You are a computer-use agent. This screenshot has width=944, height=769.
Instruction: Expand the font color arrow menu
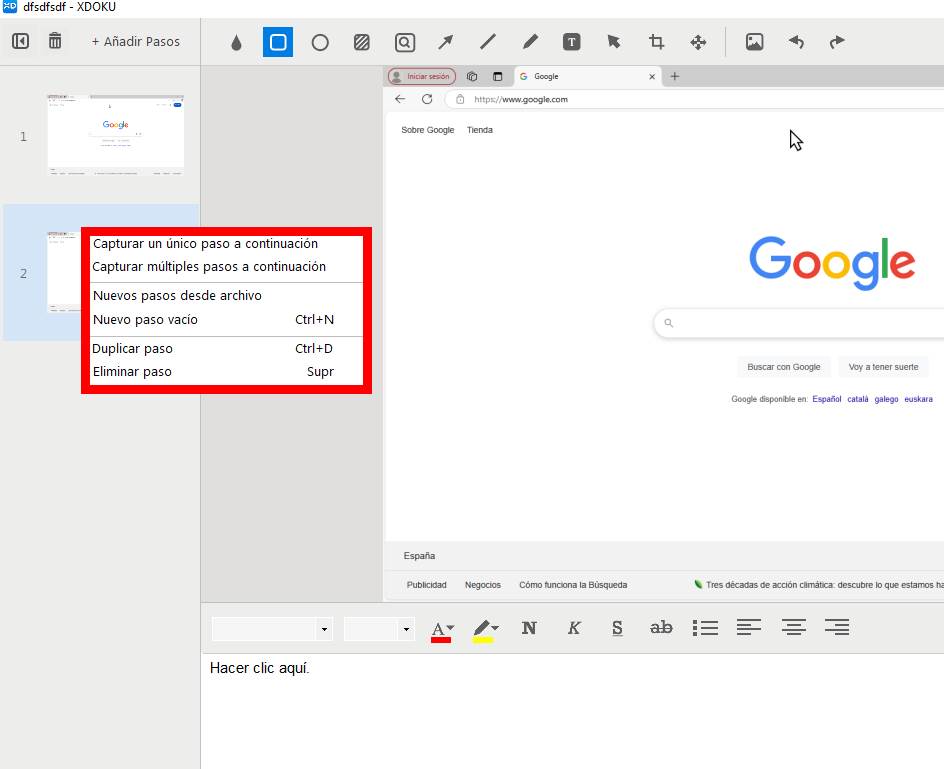pos(450,627)
